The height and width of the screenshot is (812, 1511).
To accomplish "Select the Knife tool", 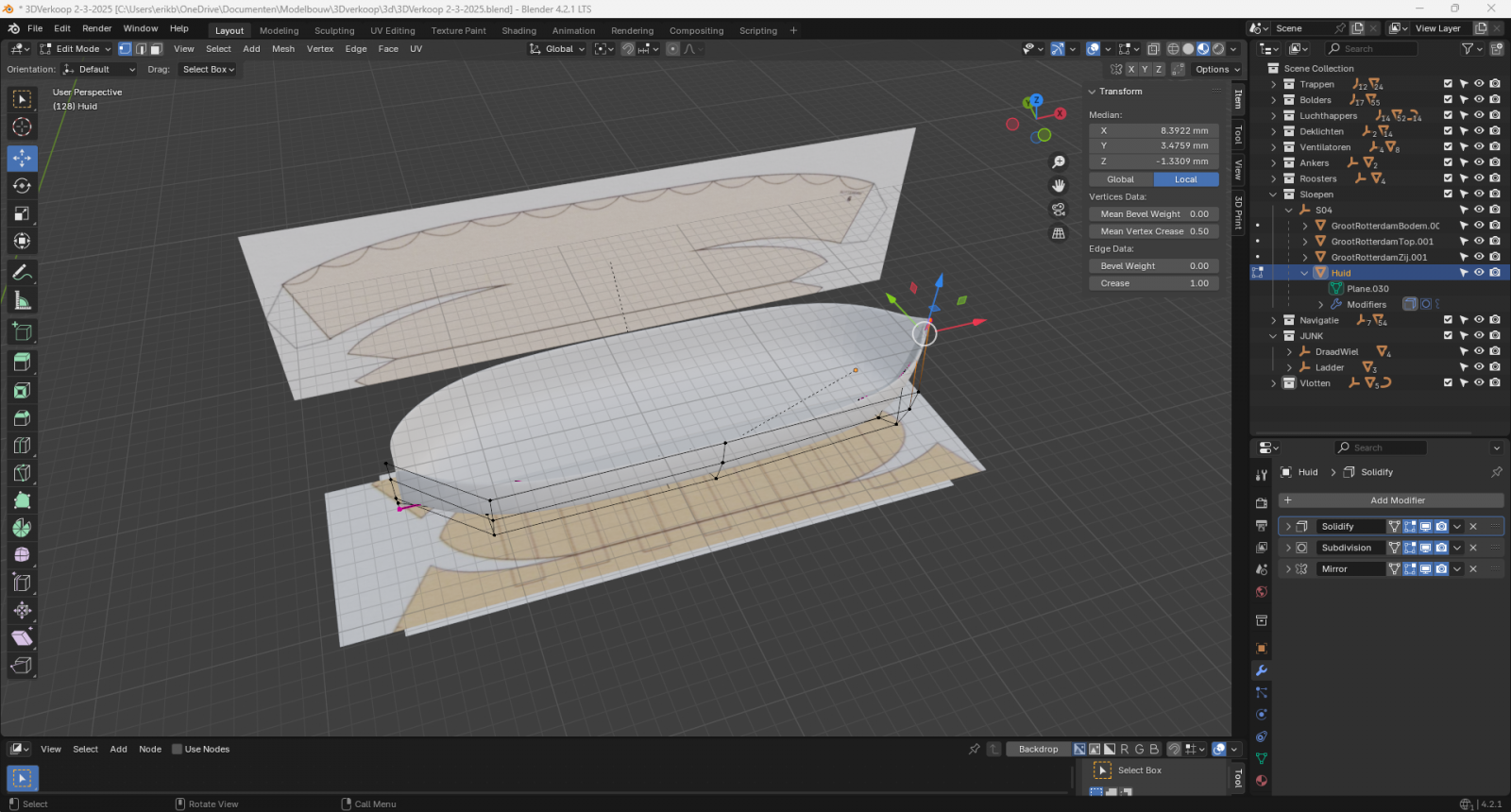I will point(22,472).
